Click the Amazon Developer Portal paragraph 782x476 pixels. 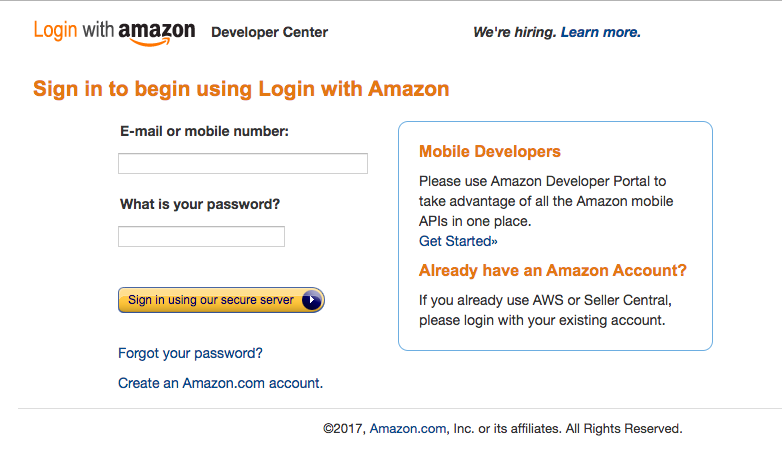pyautogui.click(x=546, y=201)
